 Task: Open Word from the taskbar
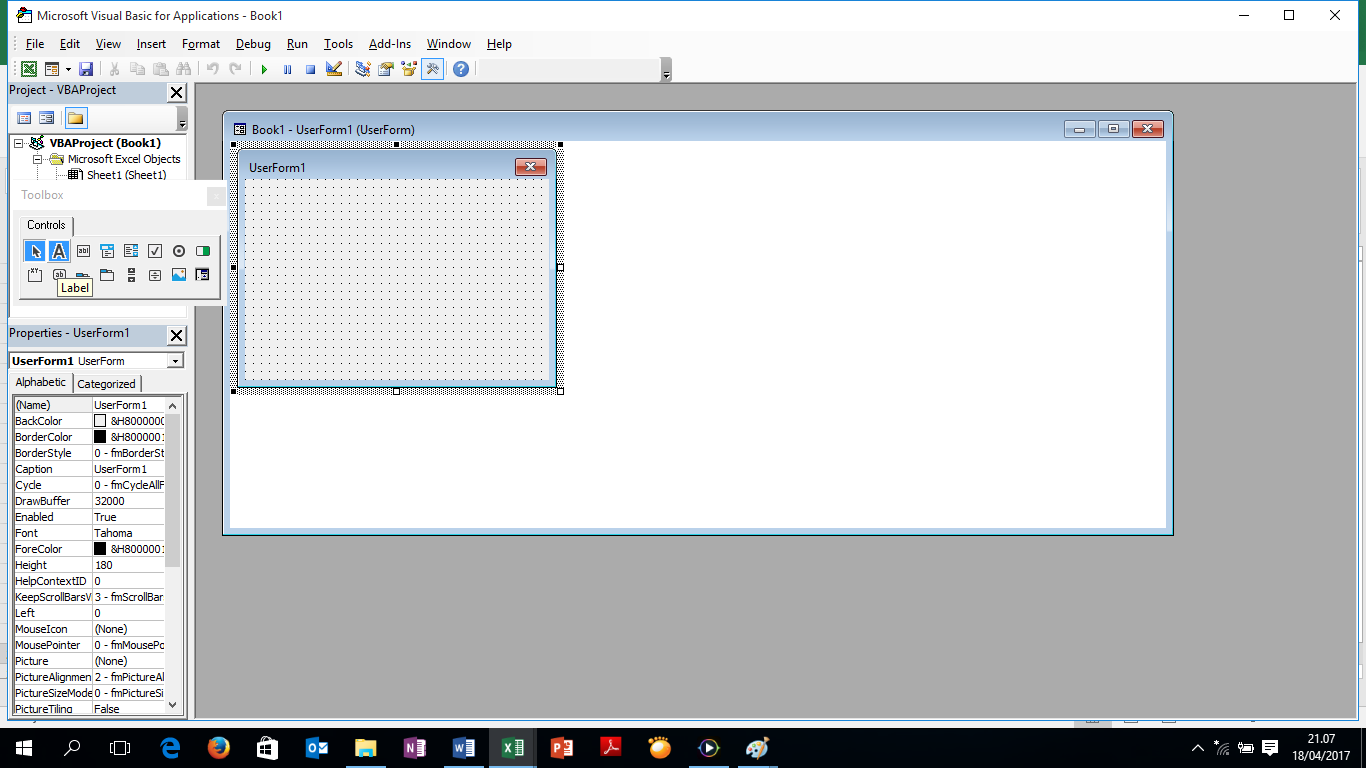pyautogui.click(x=464, y=748)
